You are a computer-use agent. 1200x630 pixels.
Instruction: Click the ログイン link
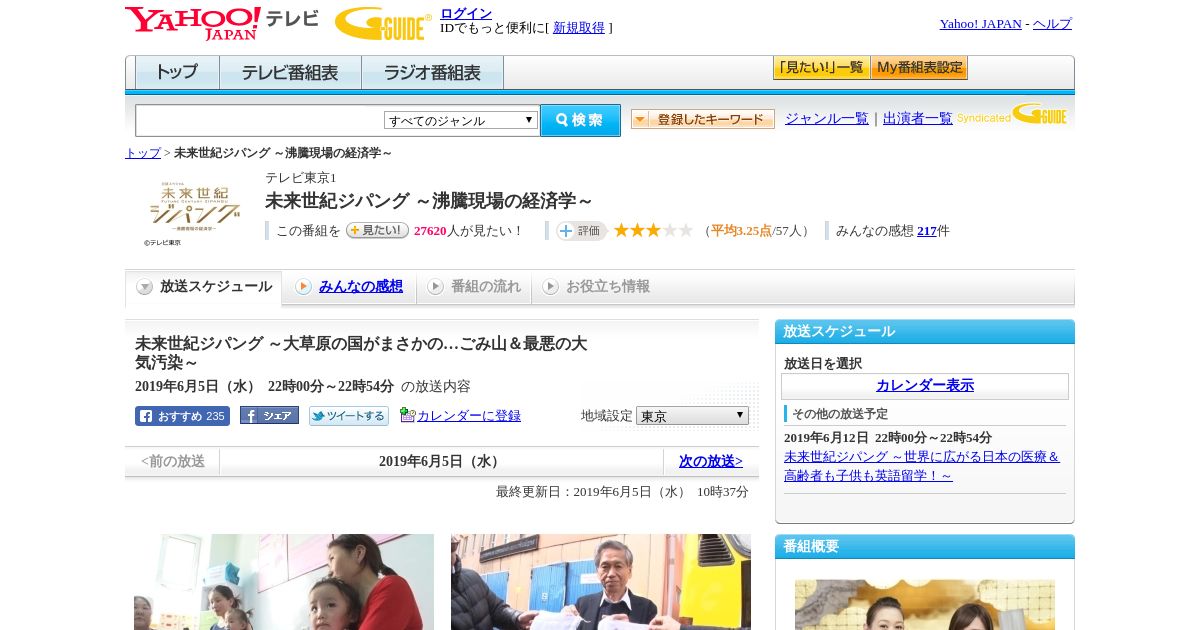[x=466, y=13]
